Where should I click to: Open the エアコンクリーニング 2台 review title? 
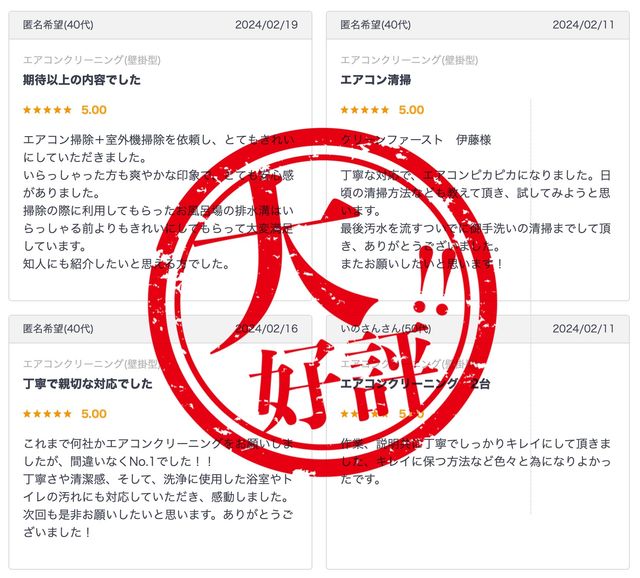tap(415, 384)
